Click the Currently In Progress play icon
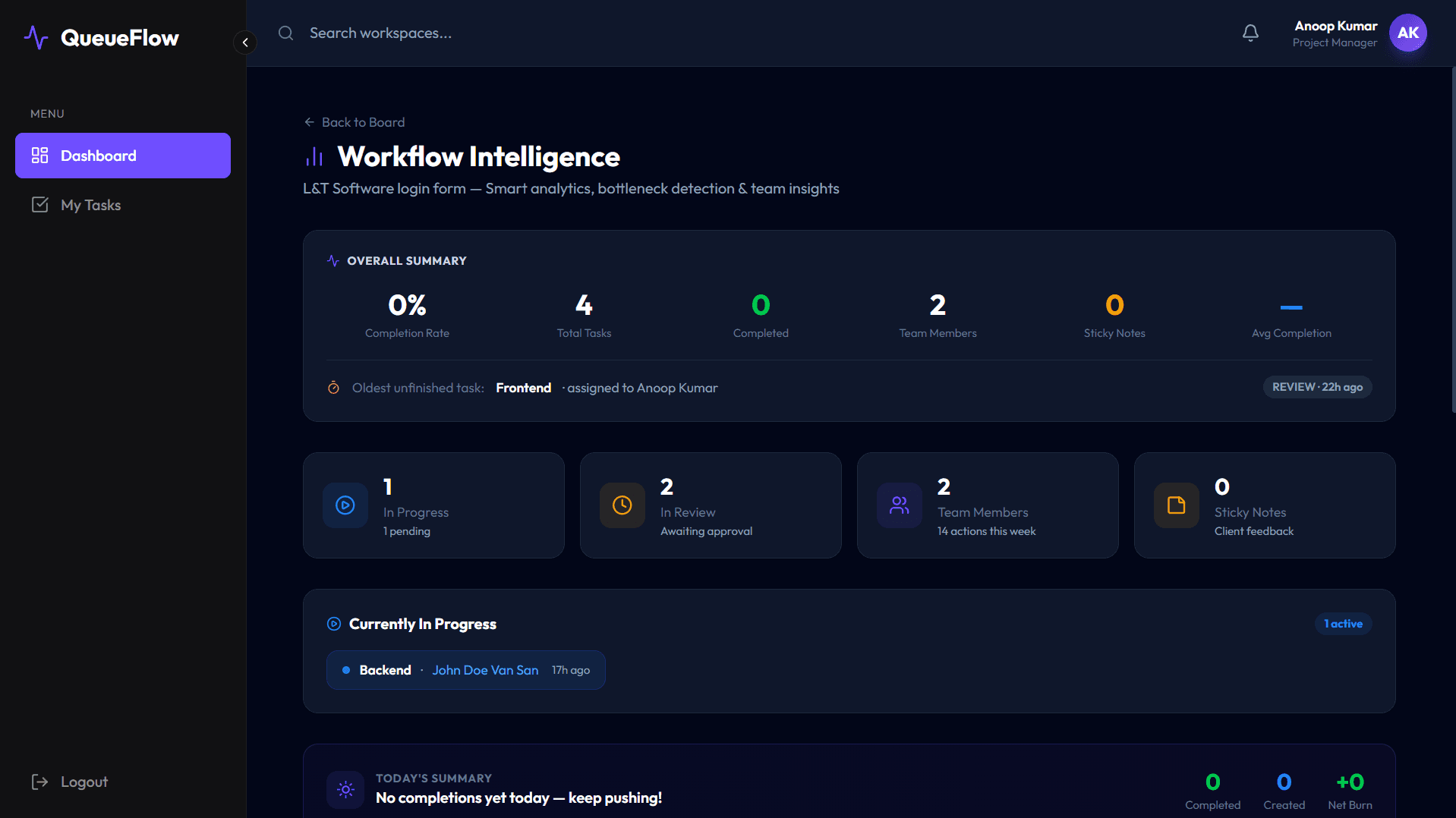 334,624
